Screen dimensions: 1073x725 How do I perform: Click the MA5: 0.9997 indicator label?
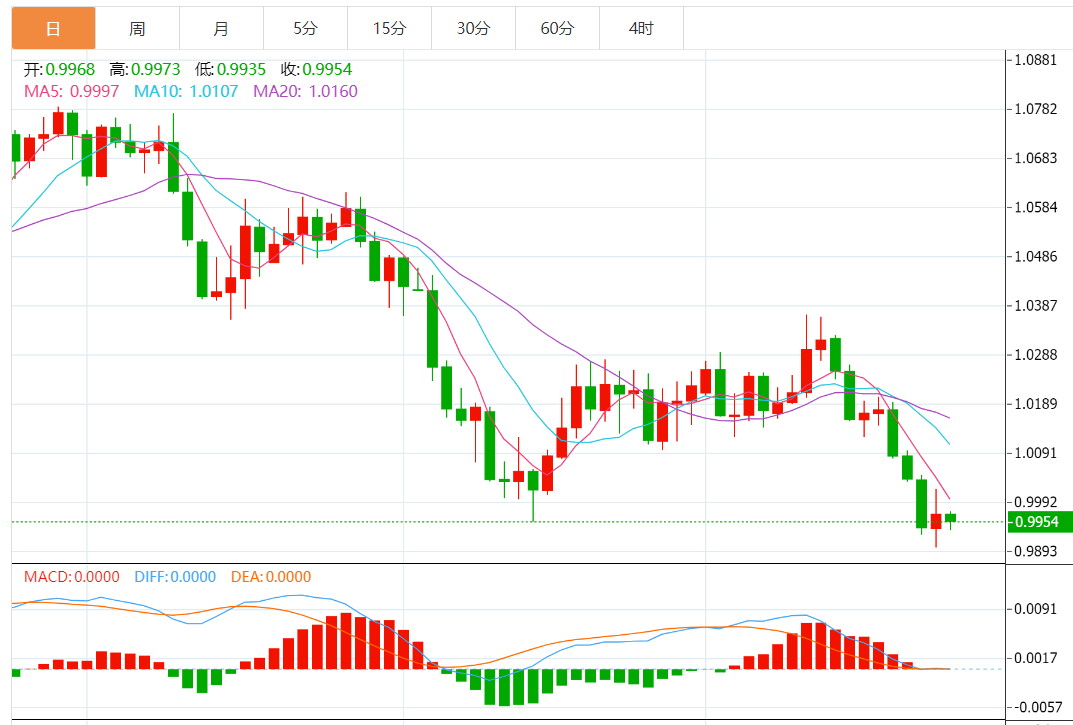[x=71, y=91]
